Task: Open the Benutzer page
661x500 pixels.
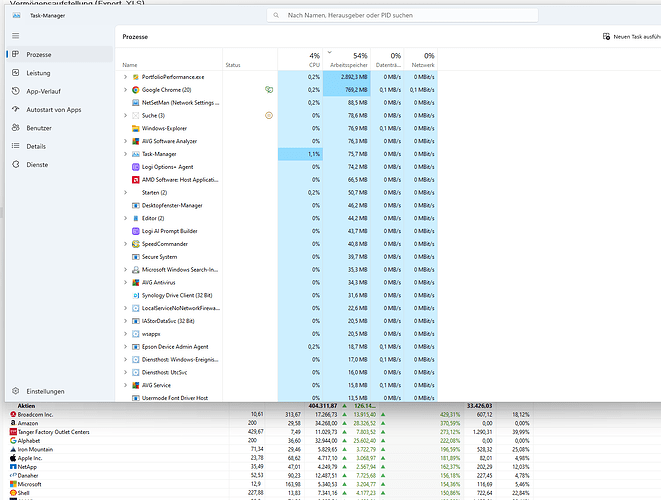Action: (x=60, y=128)
